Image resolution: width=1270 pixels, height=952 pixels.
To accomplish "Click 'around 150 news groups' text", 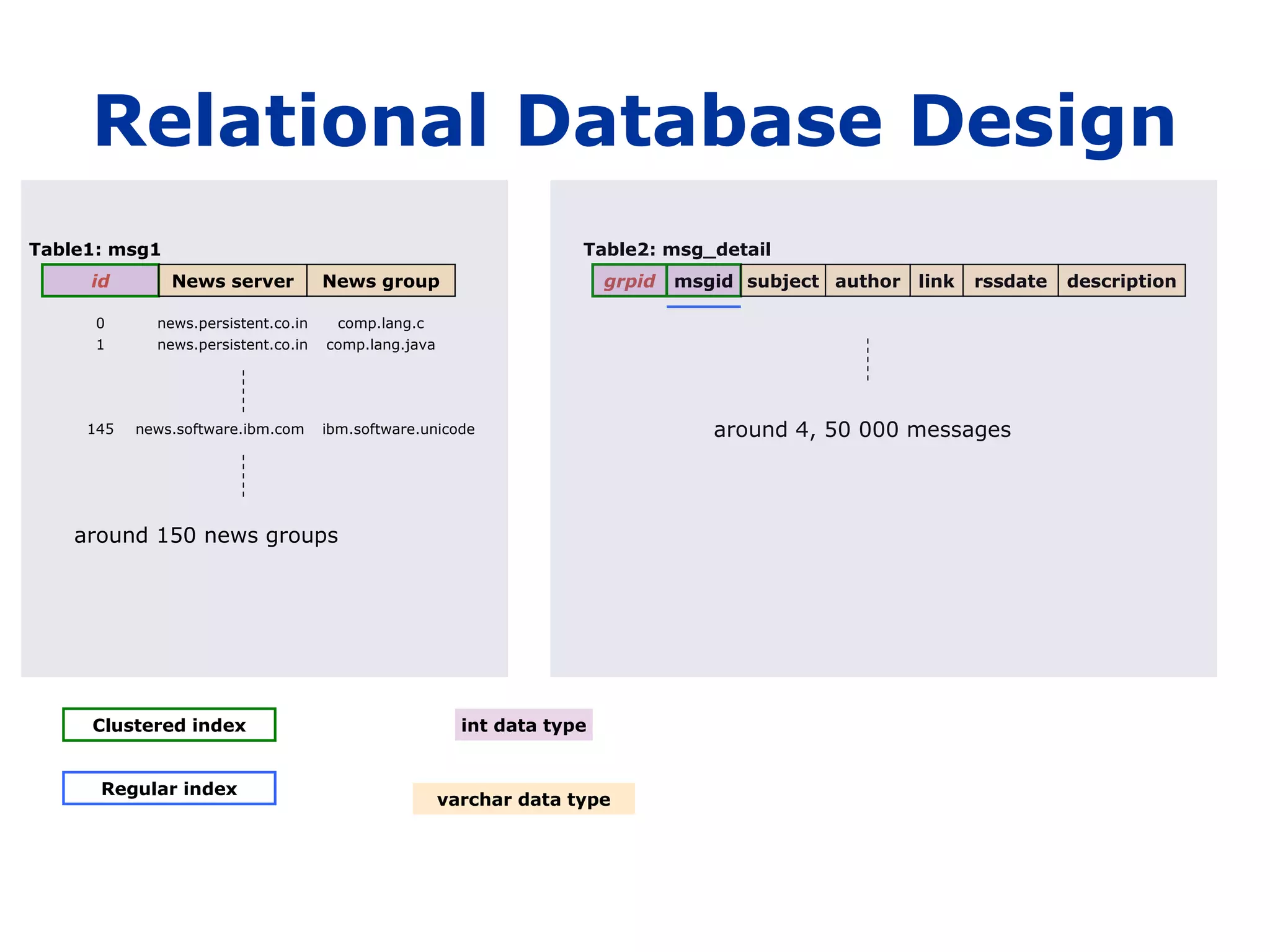I will [206, 535].
